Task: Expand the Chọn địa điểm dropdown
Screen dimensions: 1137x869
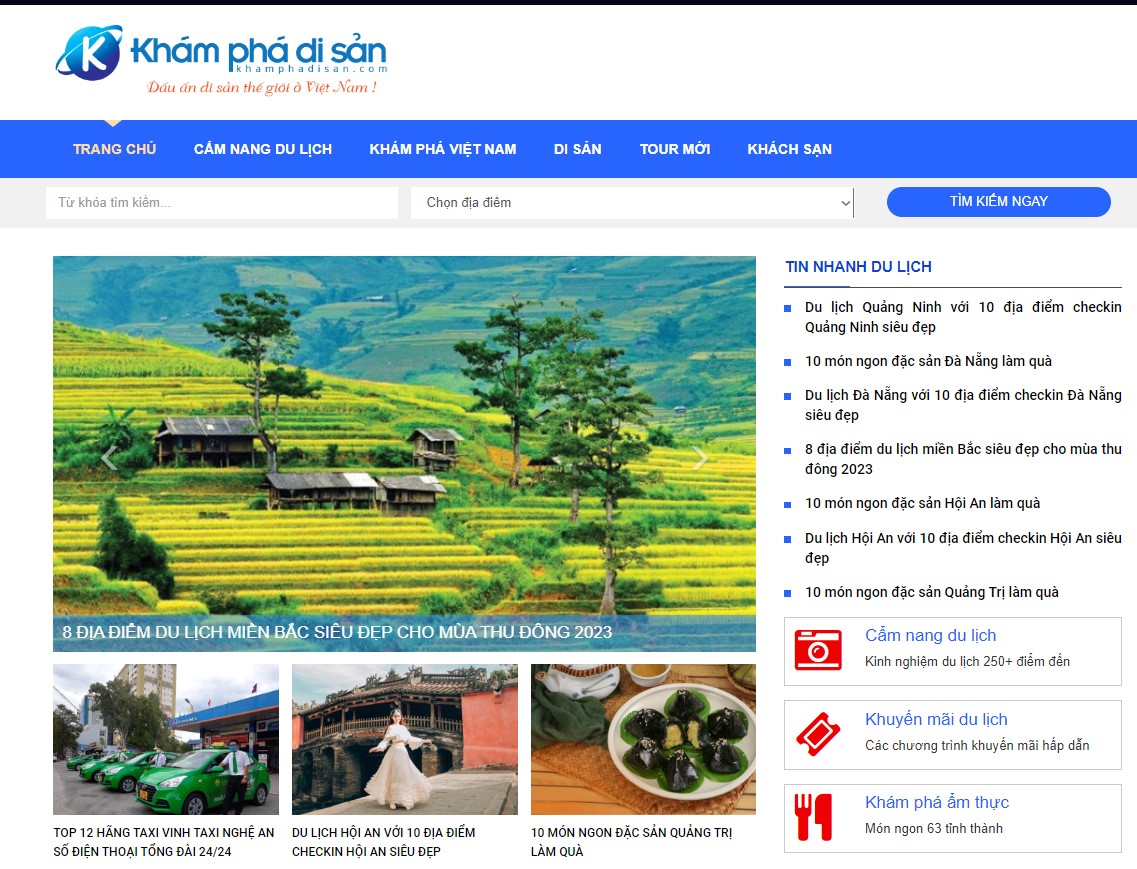Action: tap(632, 202)
